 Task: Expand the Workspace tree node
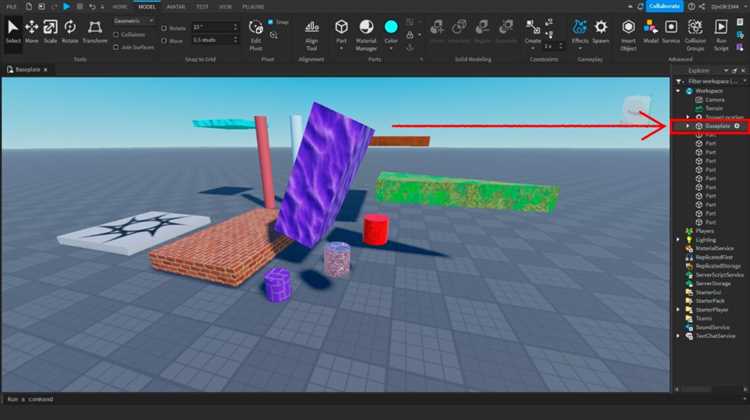coord(678,91)
